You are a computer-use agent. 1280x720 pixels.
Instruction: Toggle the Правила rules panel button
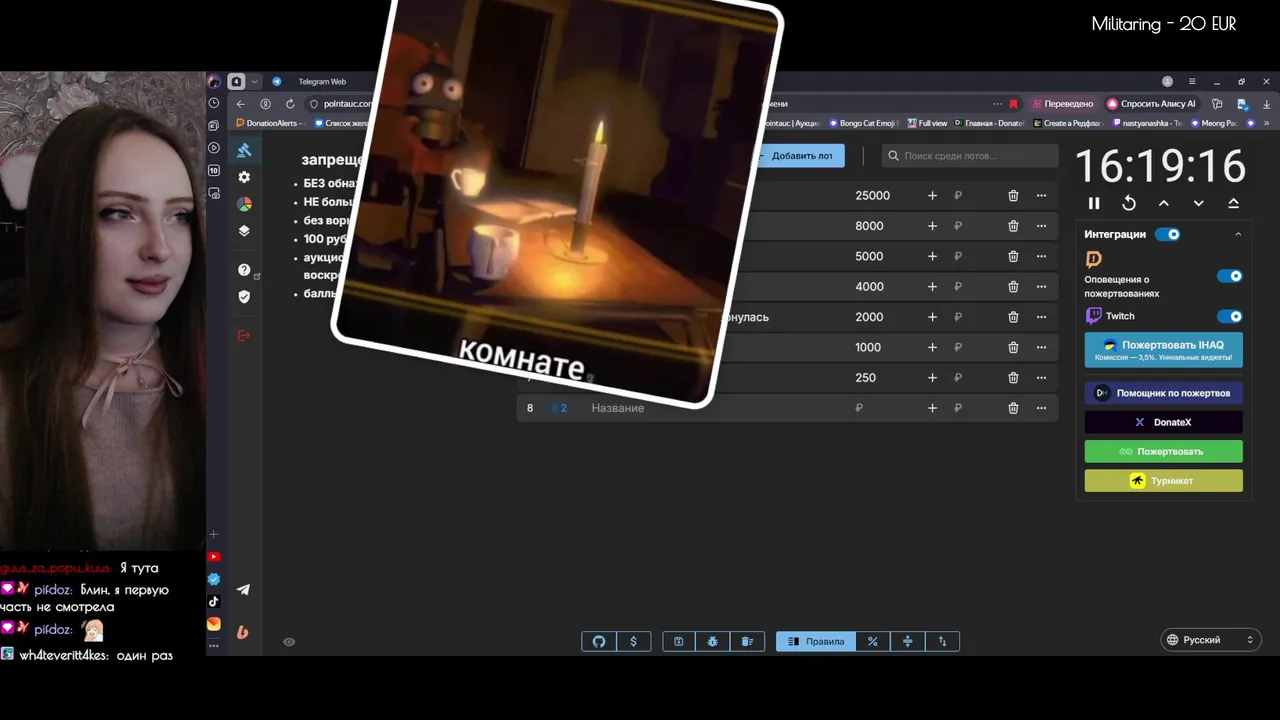816,642
